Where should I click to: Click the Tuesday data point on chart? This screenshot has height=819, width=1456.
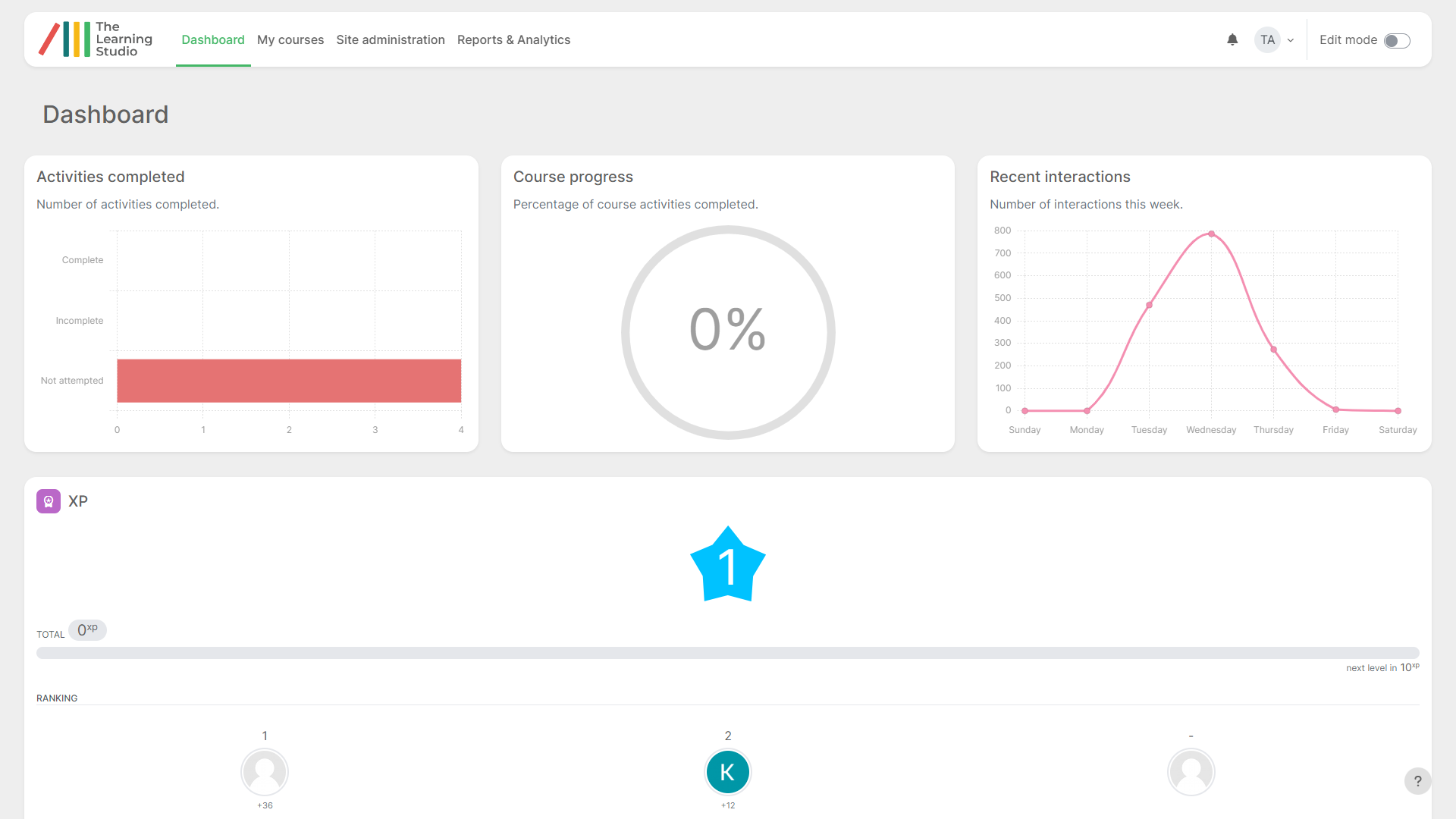point(1149,305)
